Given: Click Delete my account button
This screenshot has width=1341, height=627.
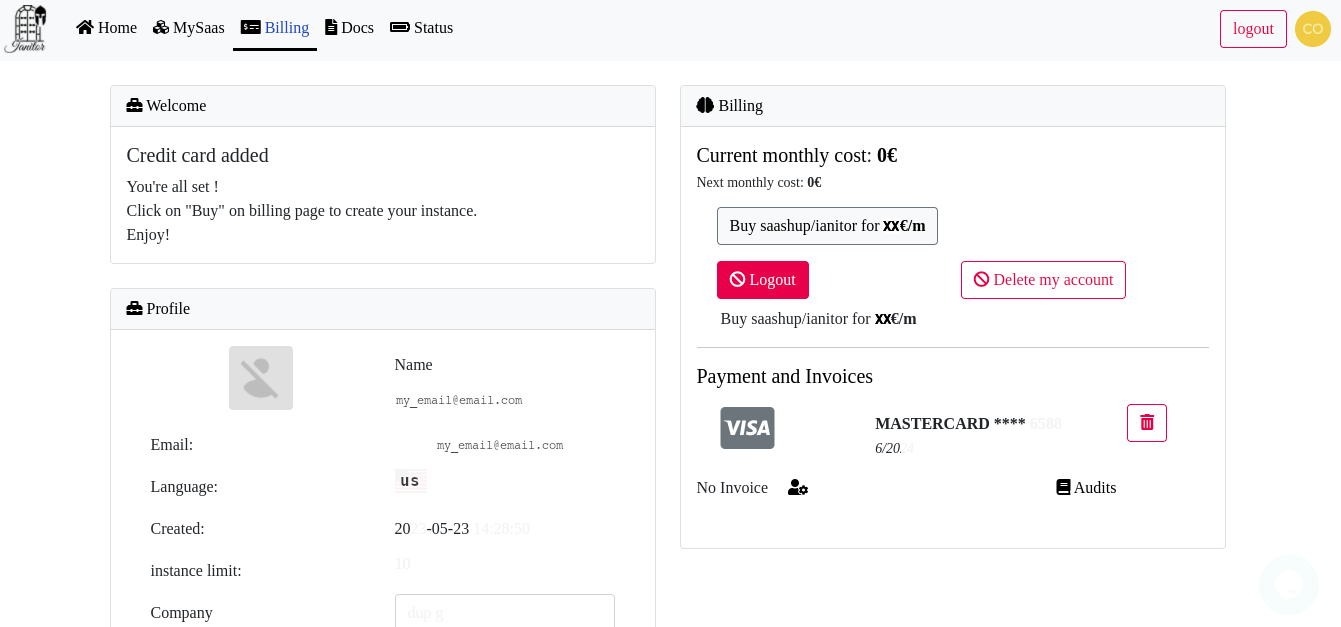Looking at the screenshot, I should click(1043, 280).
